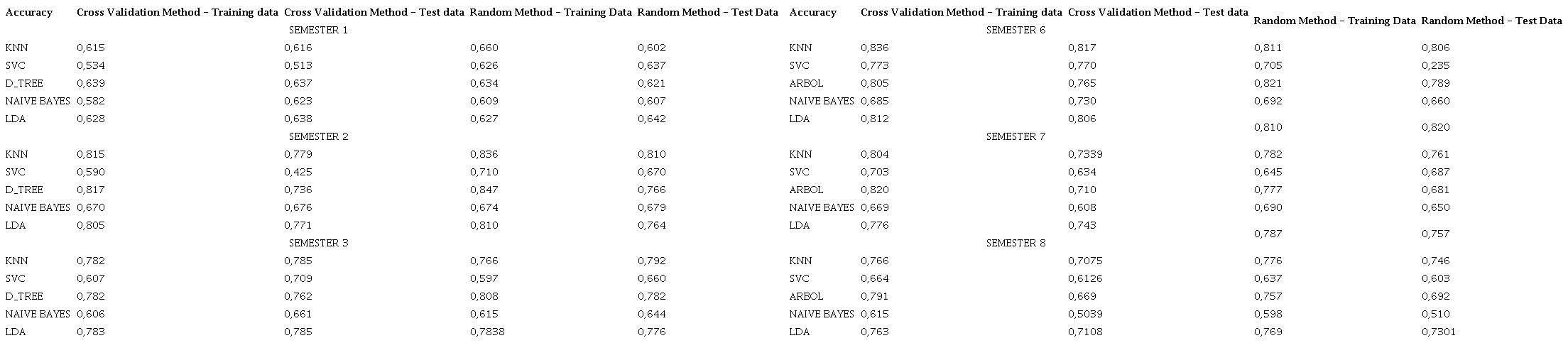Select the 0,7108 accuracy value
Image resolution: width=1568 pixels, height=343 pixels.
(x=1085, y=332)
